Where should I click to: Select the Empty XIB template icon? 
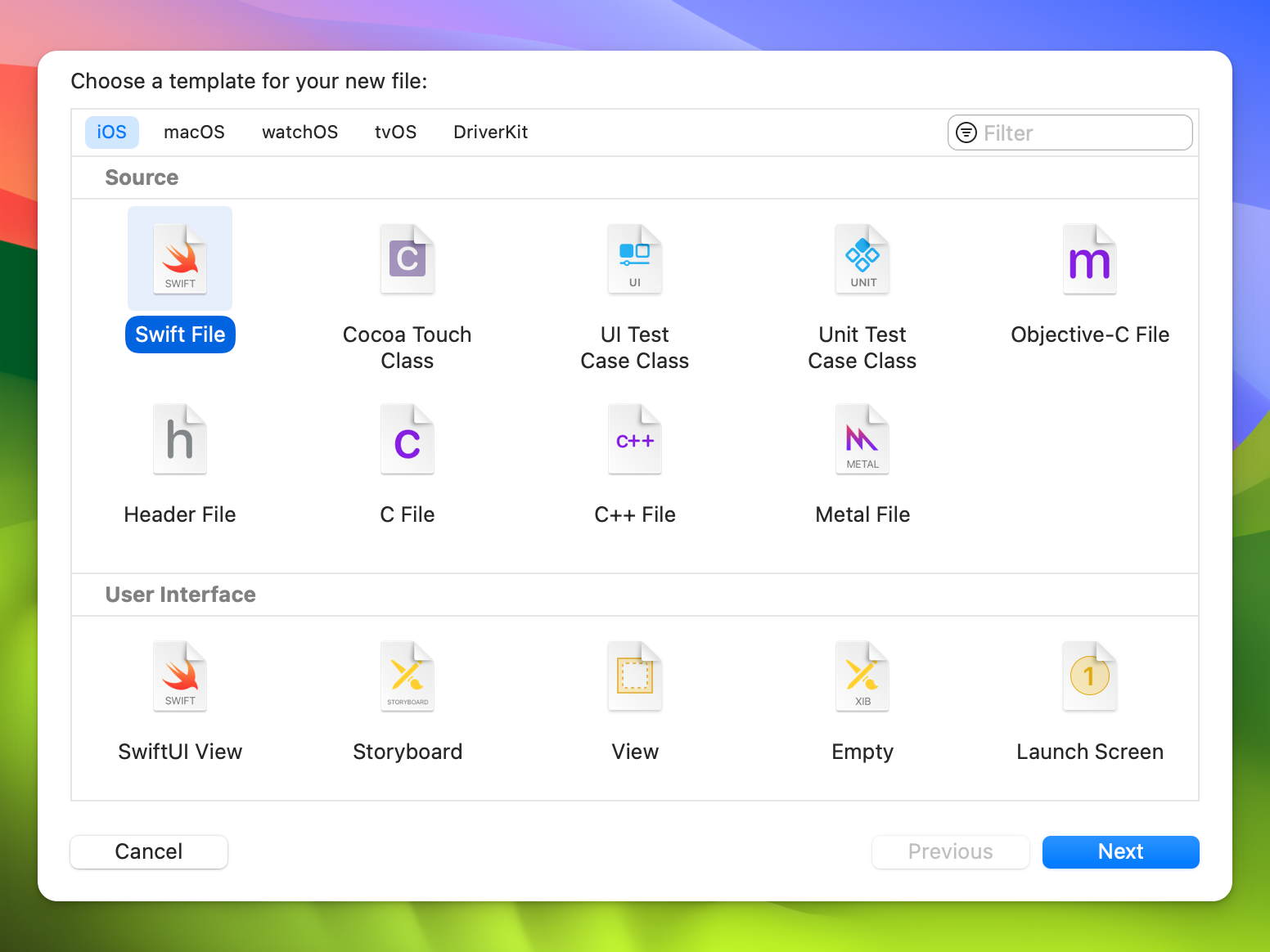point(862,676)
